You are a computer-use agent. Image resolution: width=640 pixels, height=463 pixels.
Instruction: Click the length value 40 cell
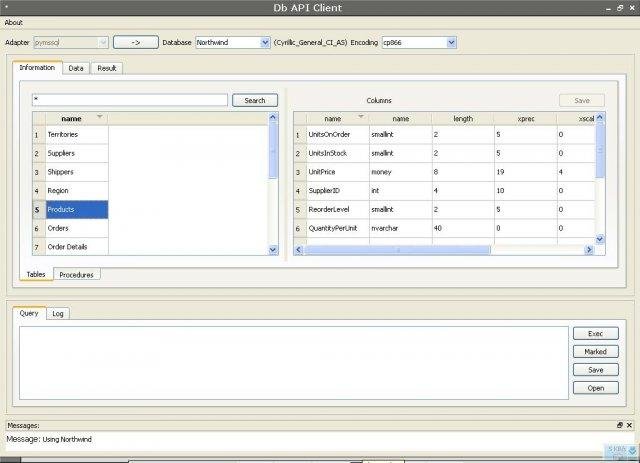(x=463, y=228)
